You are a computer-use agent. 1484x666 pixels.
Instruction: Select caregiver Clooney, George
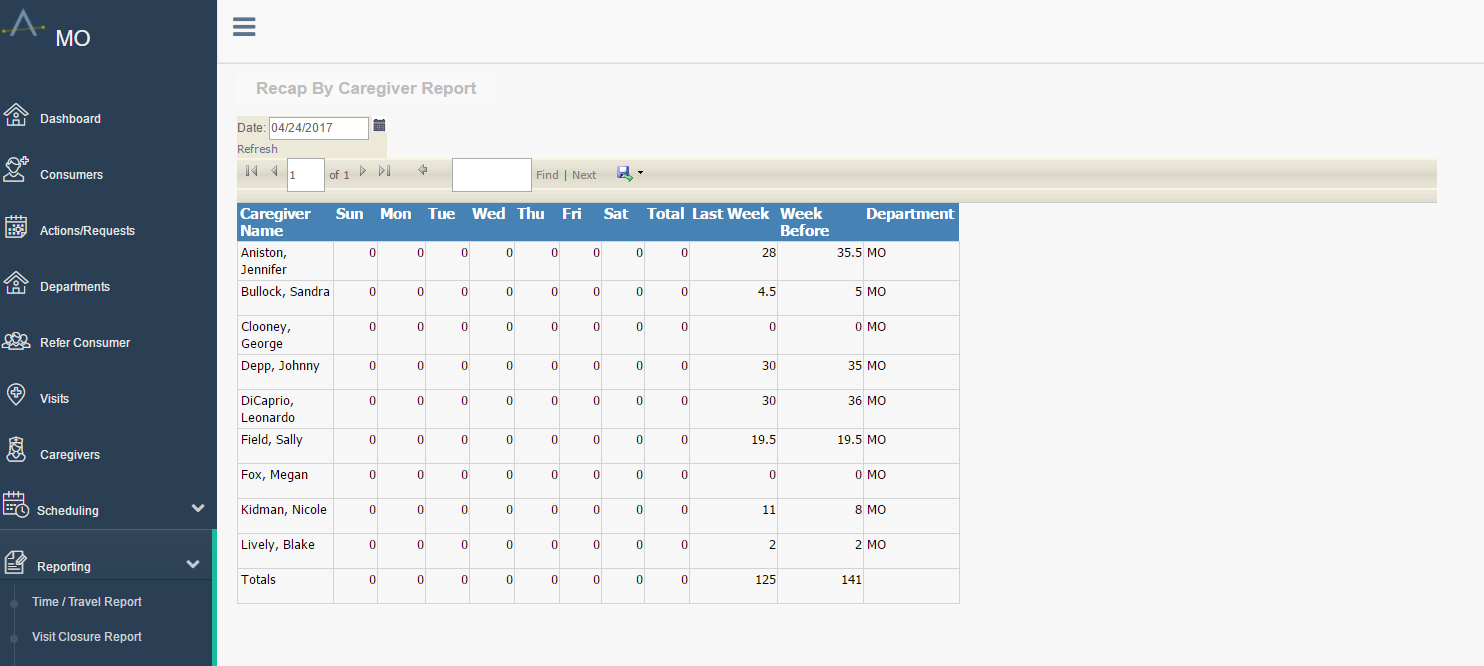pos(265,335)
